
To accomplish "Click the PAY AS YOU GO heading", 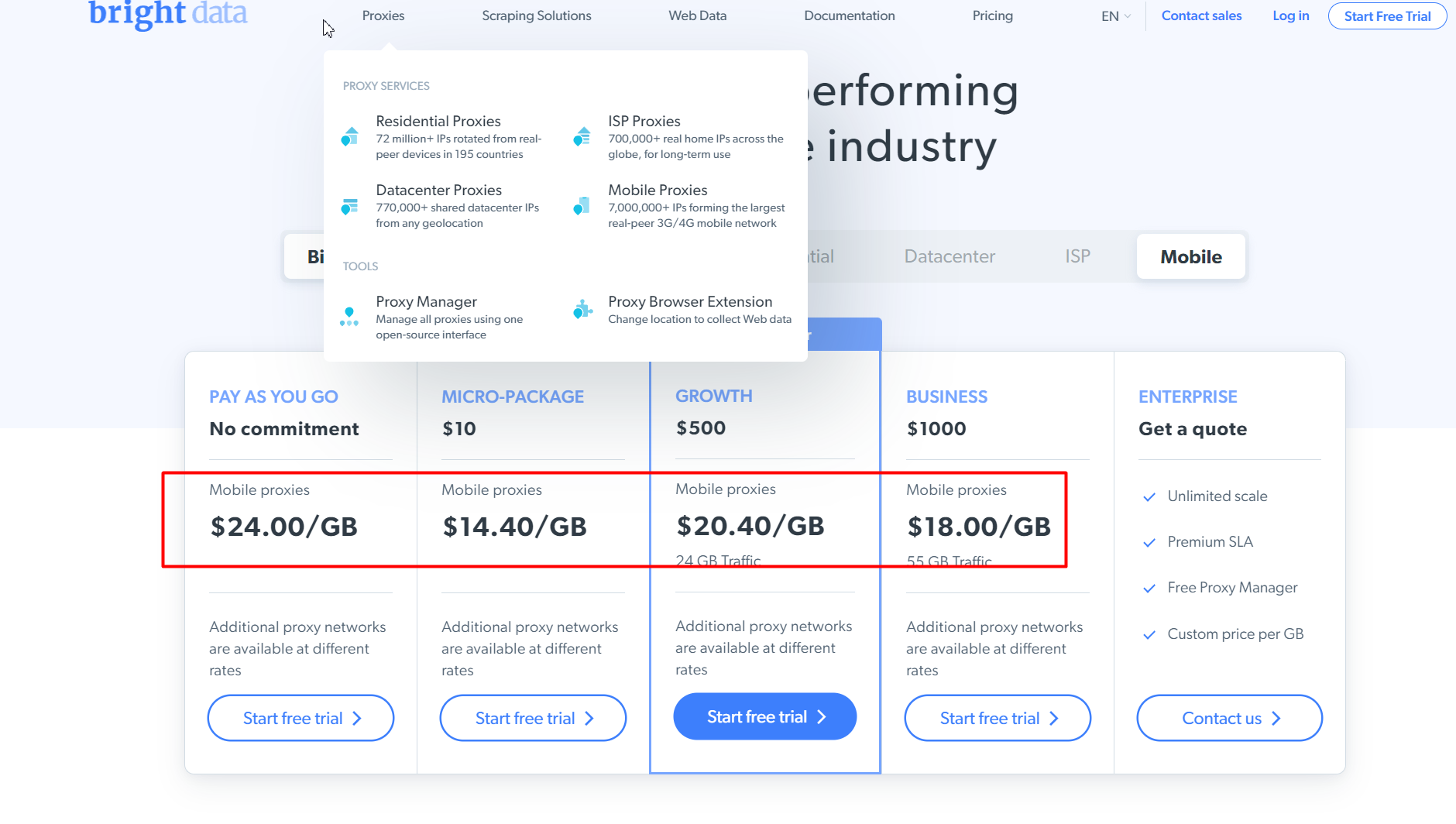I will [x=273, y=397].
